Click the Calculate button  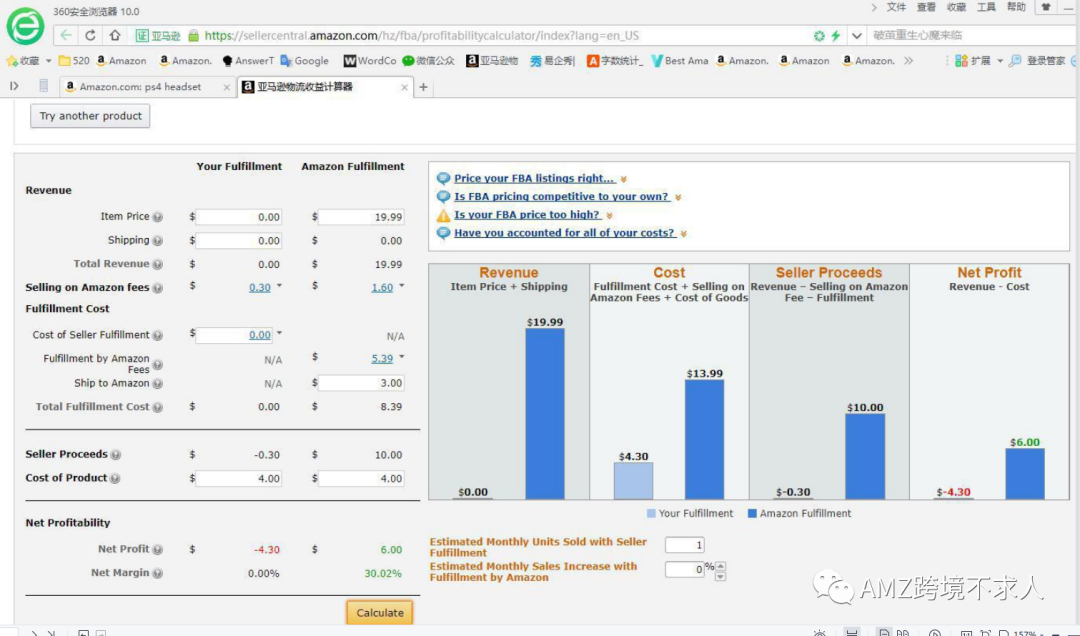coord(380,613)
